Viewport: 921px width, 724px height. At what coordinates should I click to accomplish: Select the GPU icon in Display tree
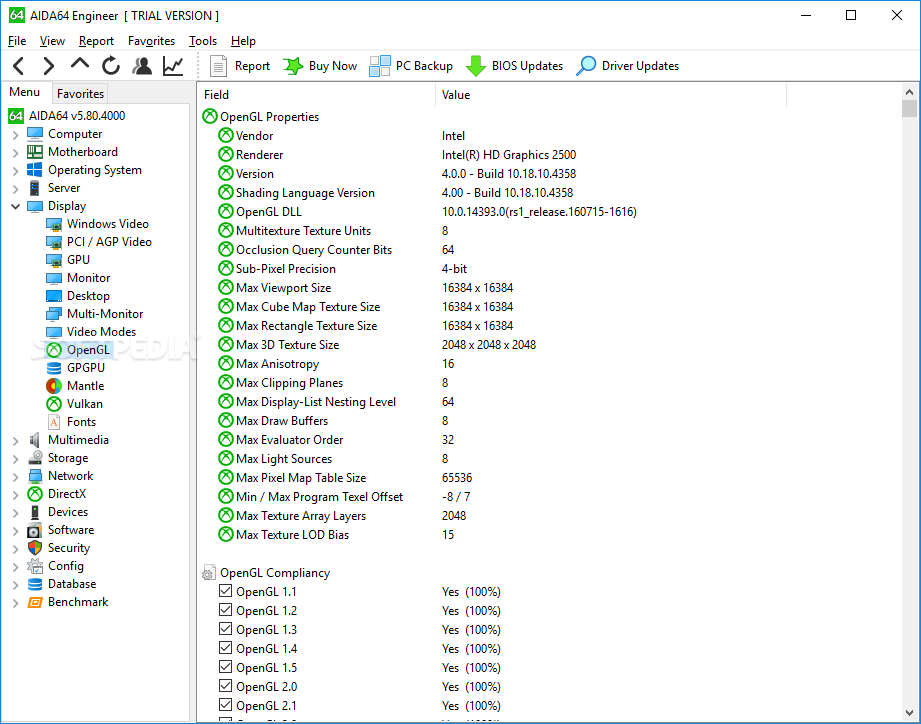click(54, 260)
